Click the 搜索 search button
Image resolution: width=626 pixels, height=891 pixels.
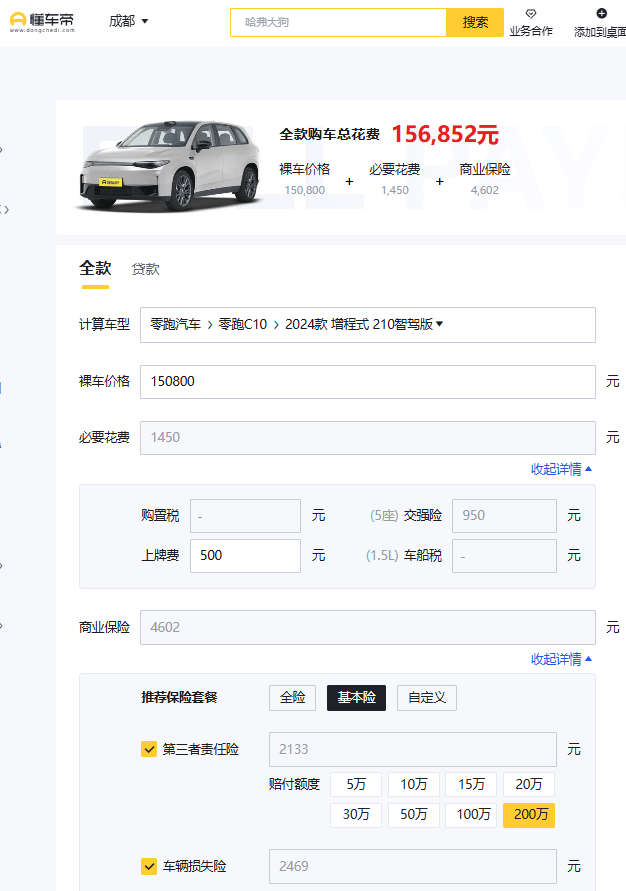point(475,22)
